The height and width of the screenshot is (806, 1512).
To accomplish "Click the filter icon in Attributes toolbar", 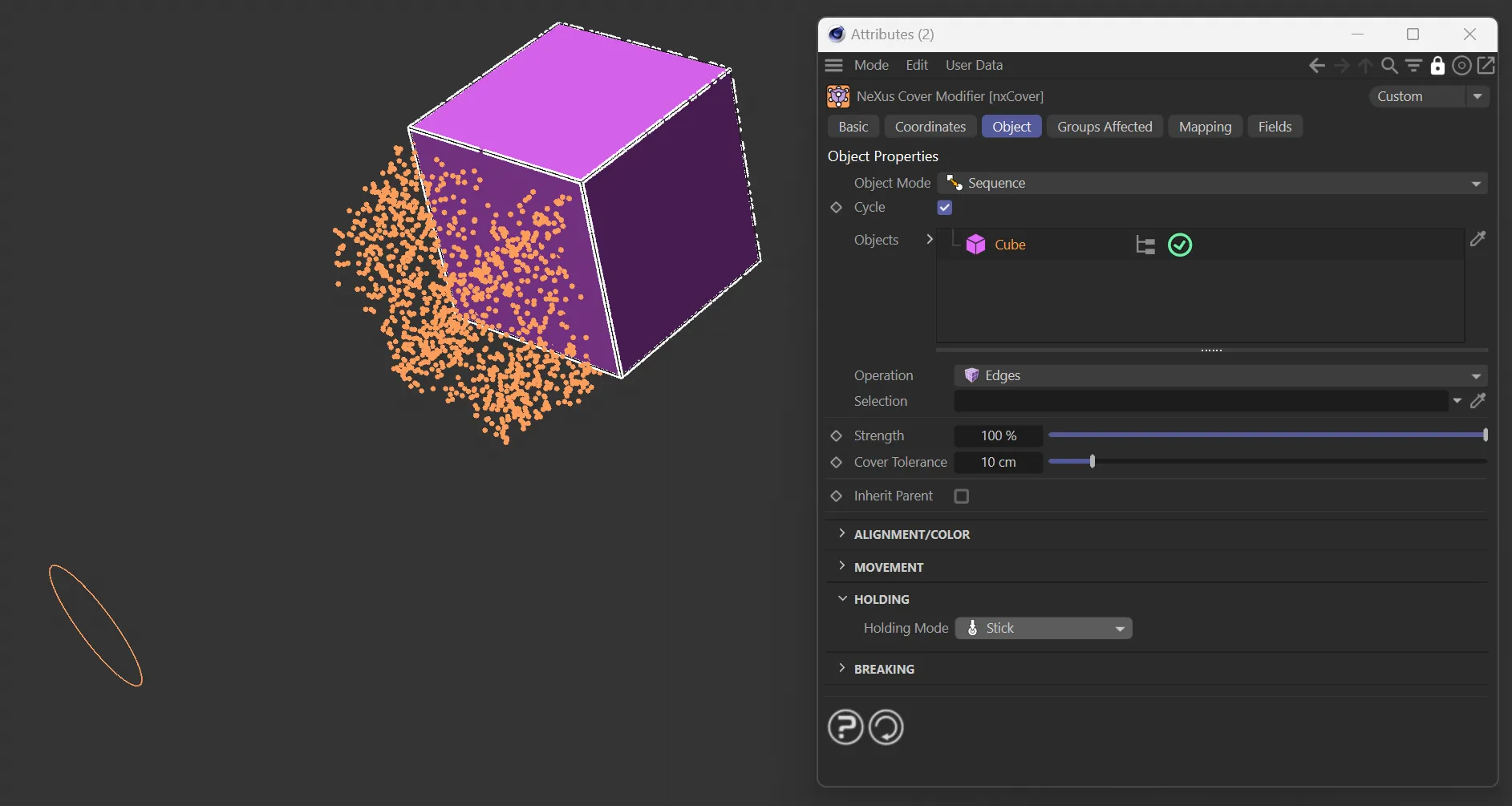I will tap(1413, 66).
